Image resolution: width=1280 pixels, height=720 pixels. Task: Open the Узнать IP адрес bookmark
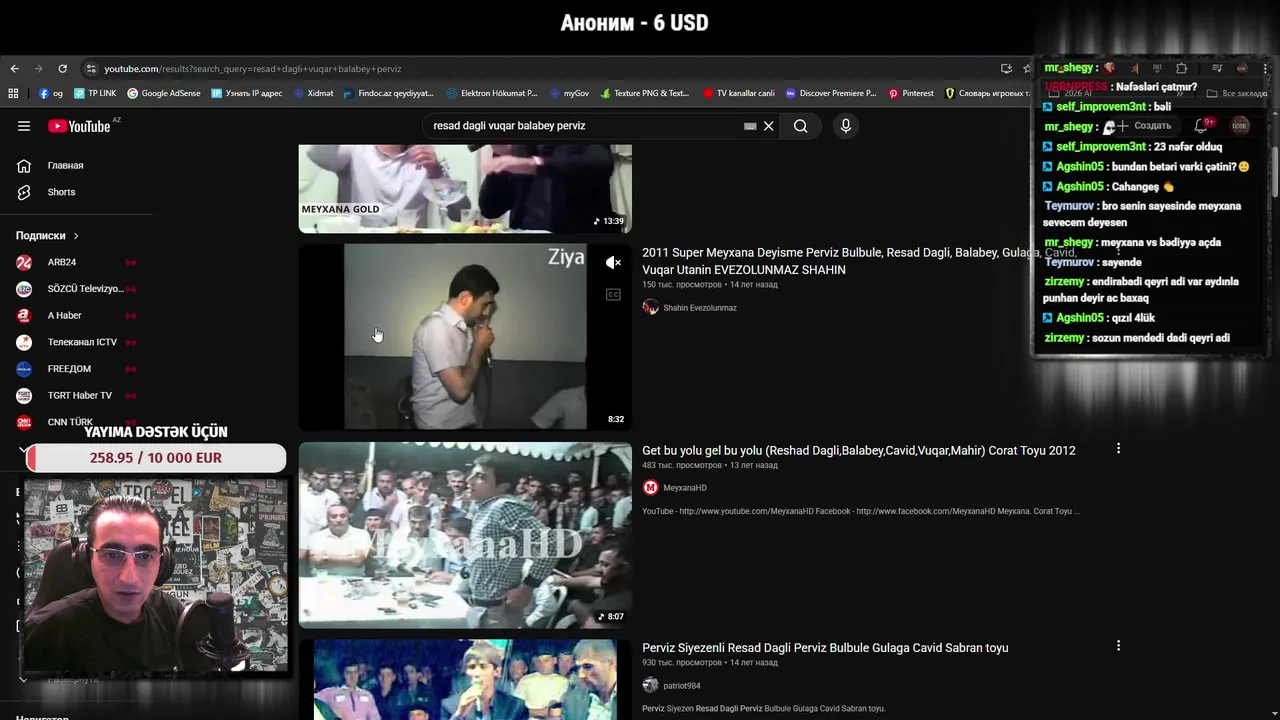point(247,93)
